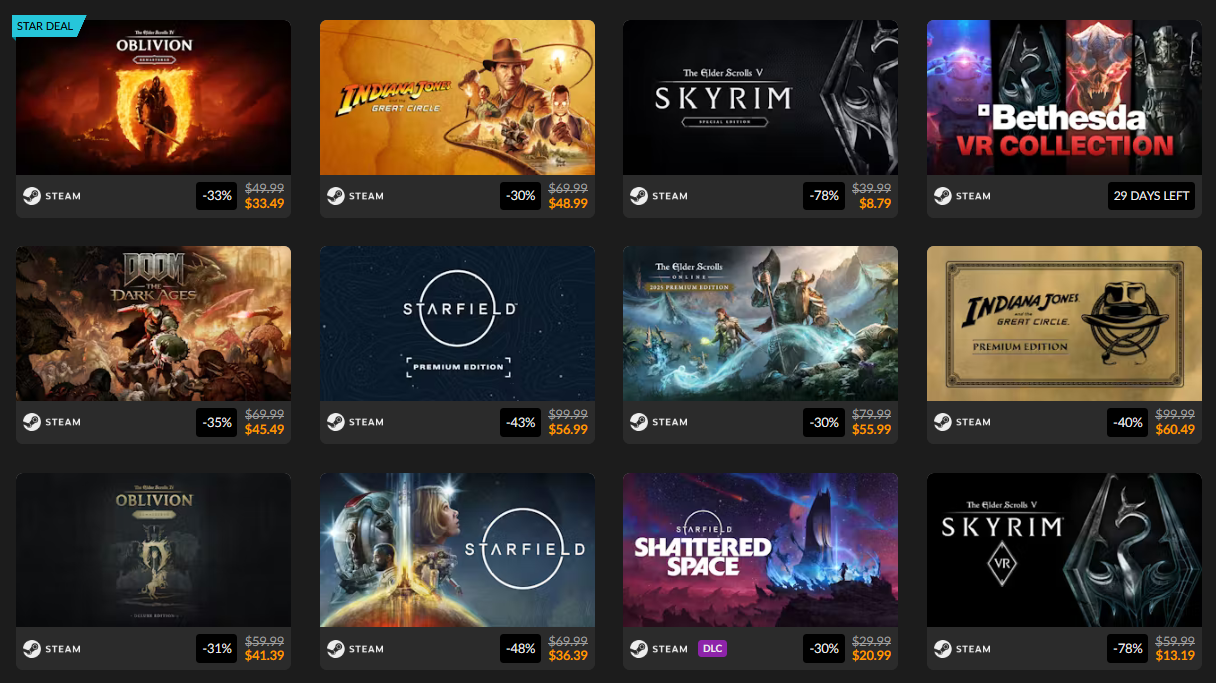Open the Oblivion Remastered Star Deal thumbnail
The image size is (1216, 683).
[x=154, y=97]
